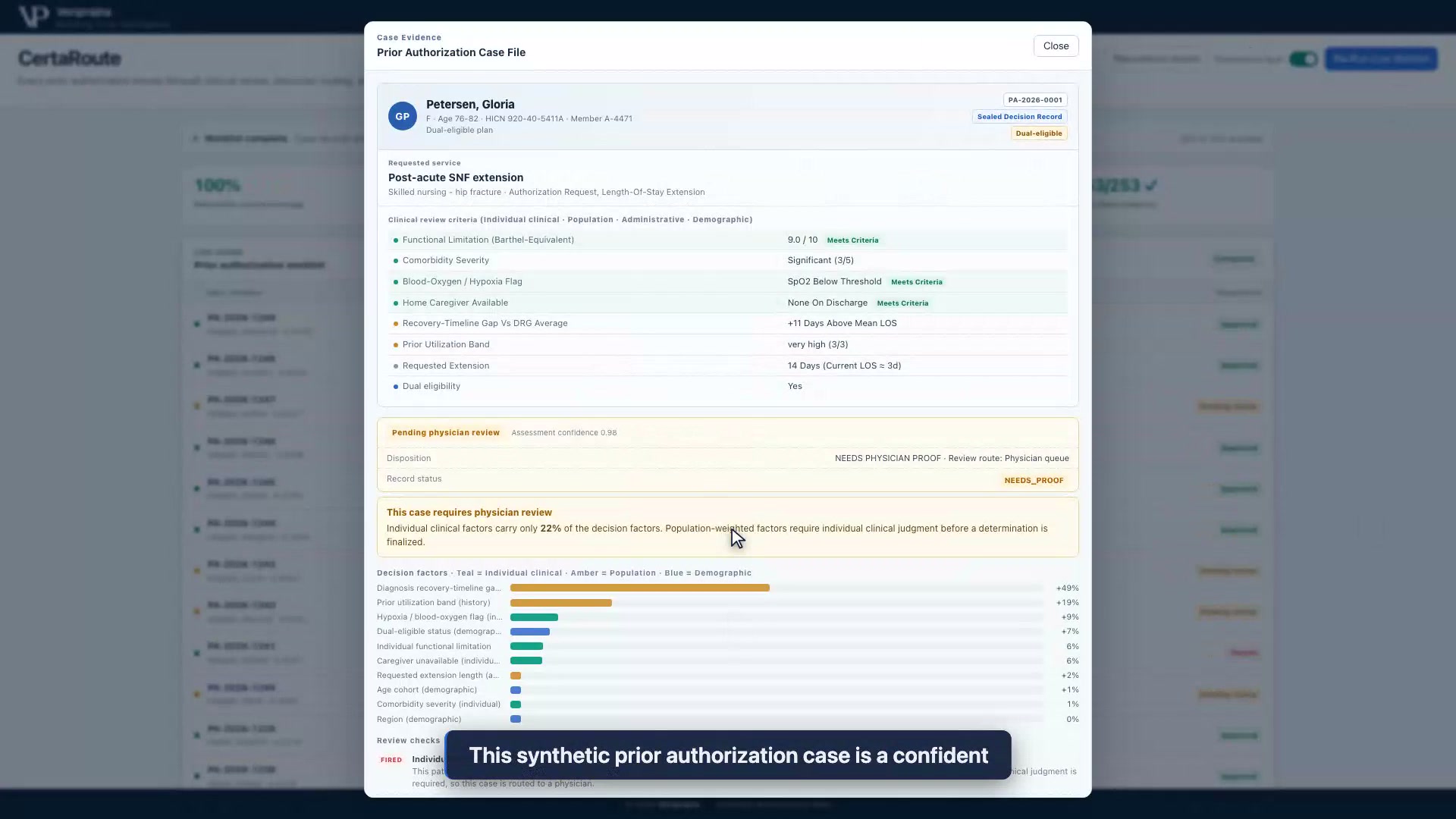Screen dimensions: 1456x819
Task: Click Meets Criteria tag beside None On Discharge
Action: click(x=902, y=303)
